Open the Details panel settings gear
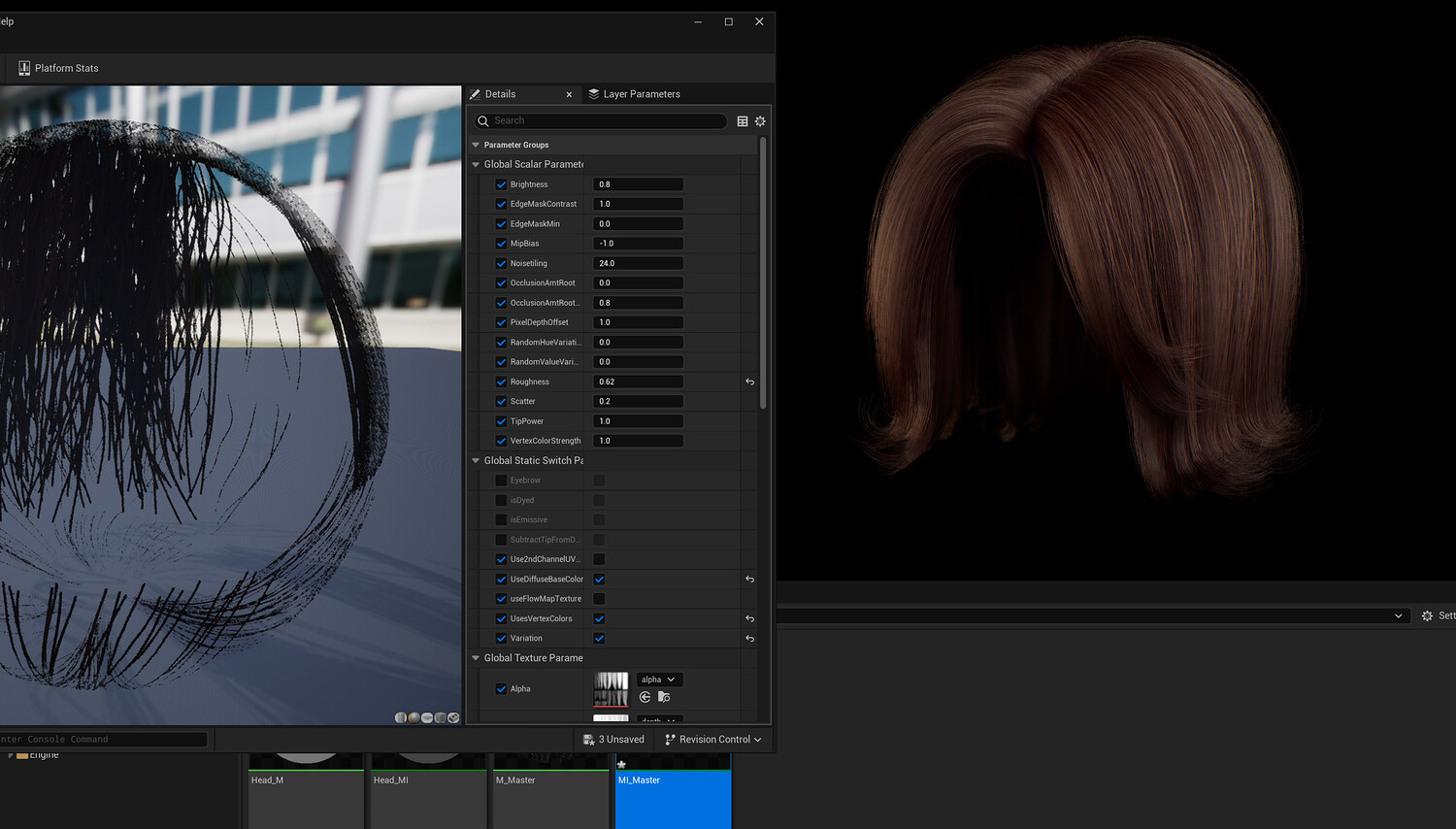1456x829 pixels. [760, 121]
